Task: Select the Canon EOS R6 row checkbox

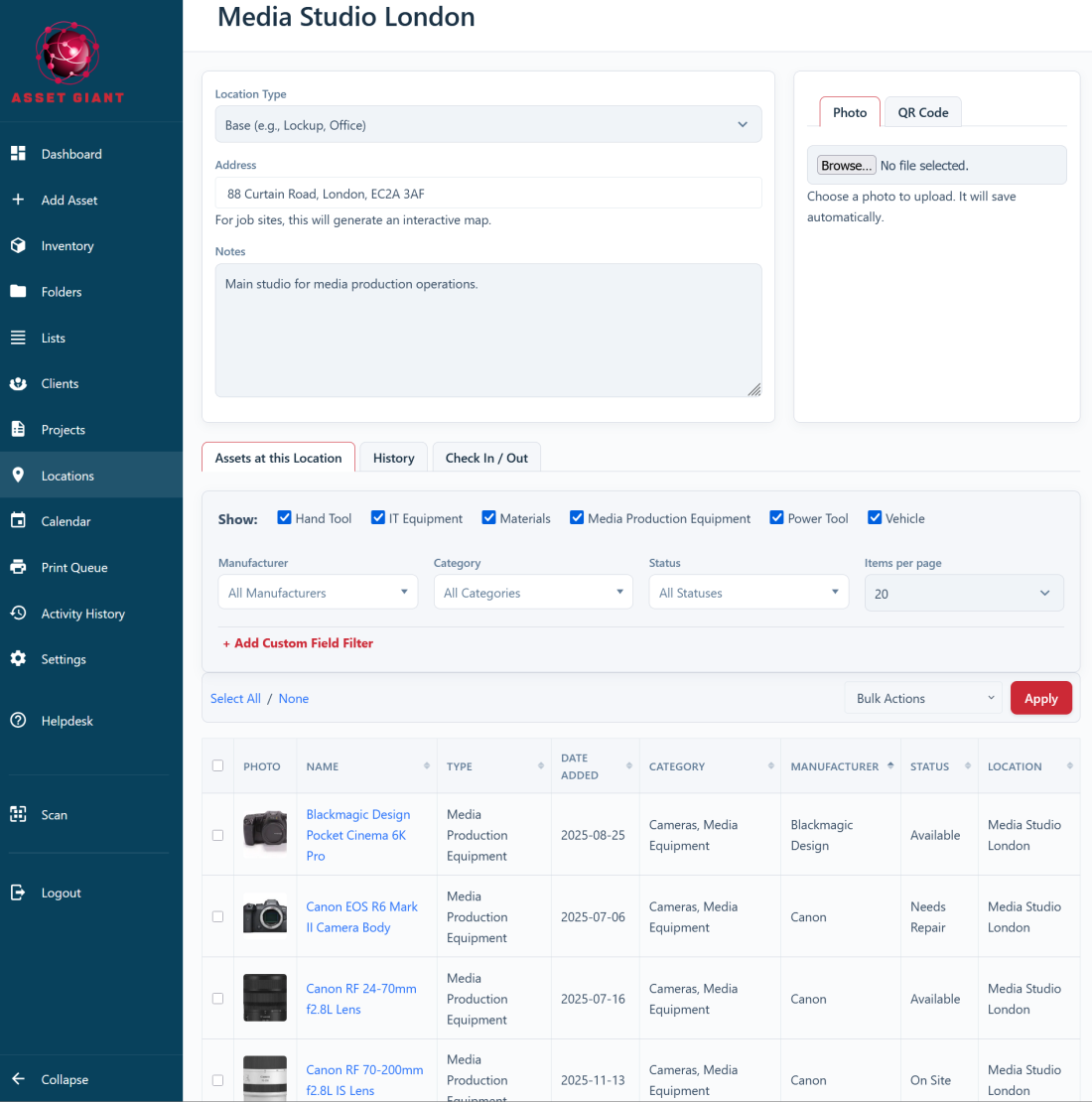Action: point(217,916)
